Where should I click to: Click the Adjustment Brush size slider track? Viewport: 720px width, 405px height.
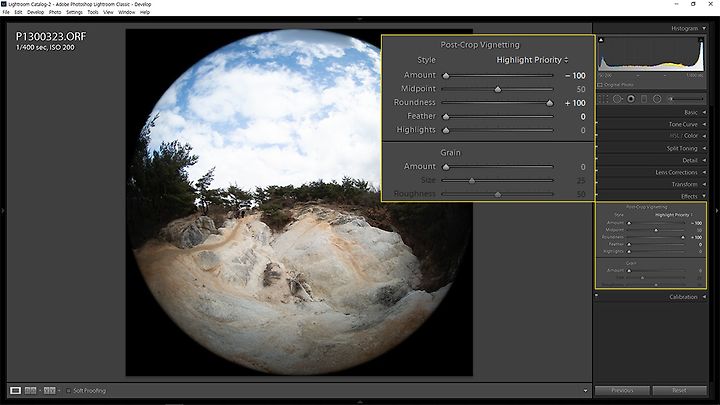[x=688, y=99]
